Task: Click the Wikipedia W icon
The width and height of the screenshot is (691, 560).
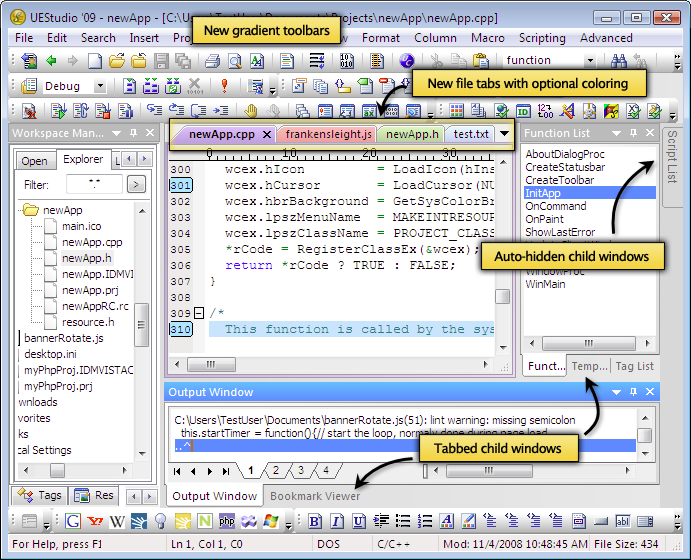Action: coord(117,522)
